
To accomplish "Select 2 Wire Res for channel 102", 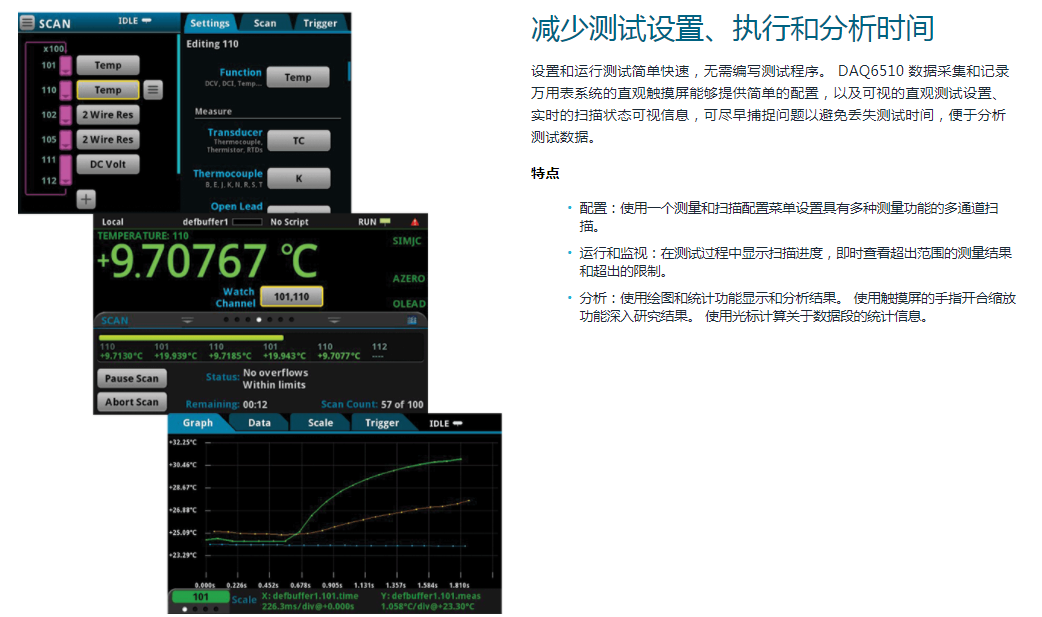I will 108,114.
